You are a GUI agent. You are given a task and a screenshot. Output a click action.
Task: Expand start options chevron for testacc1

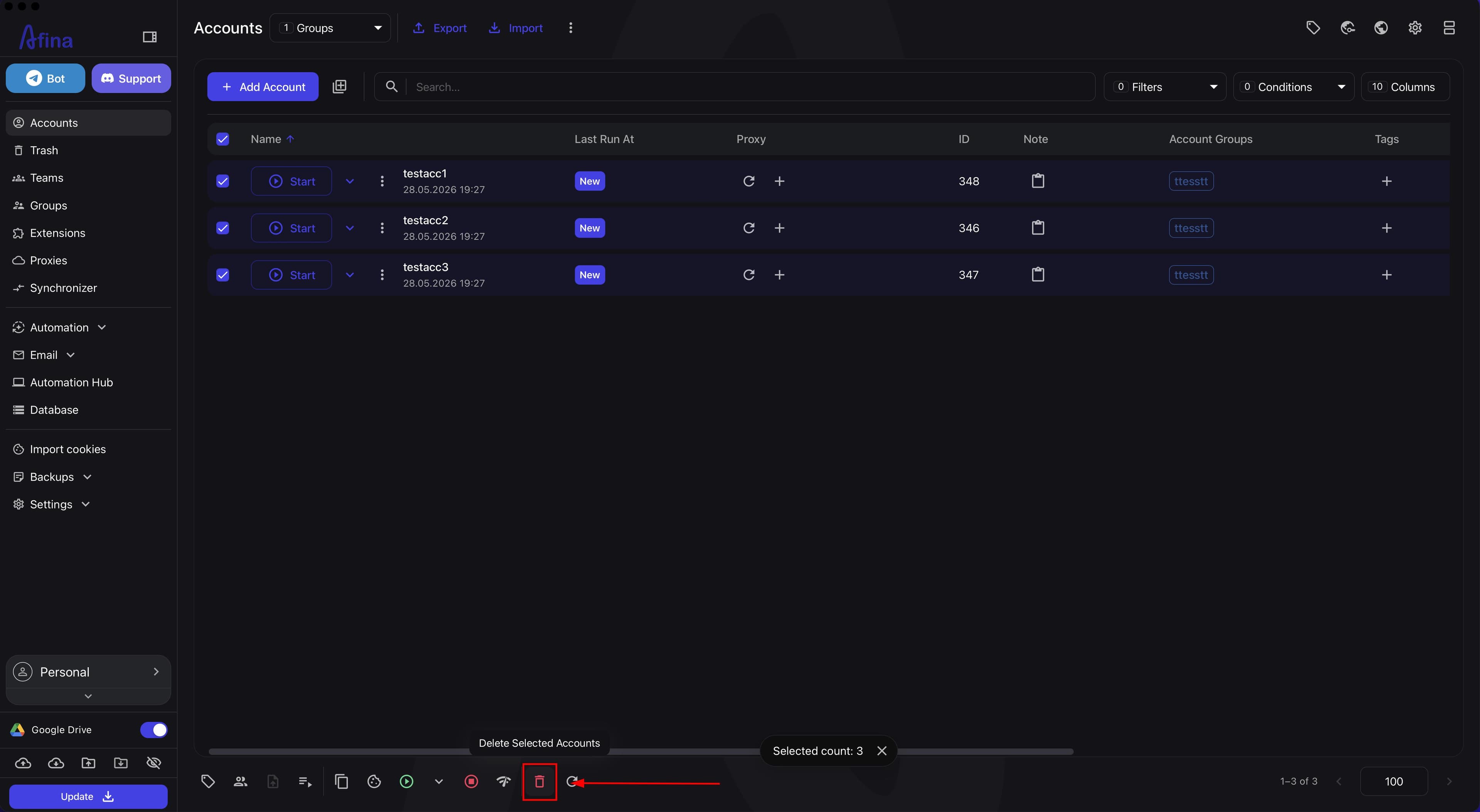[x=349, y=181]
